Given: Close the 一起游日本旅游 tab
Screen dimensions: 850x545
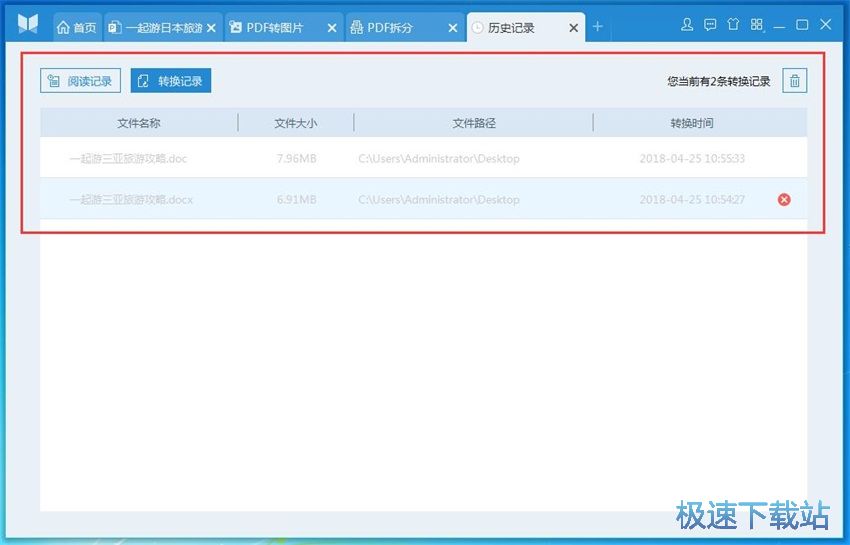Looking at the screenshot, I should (x=212, y=28).
